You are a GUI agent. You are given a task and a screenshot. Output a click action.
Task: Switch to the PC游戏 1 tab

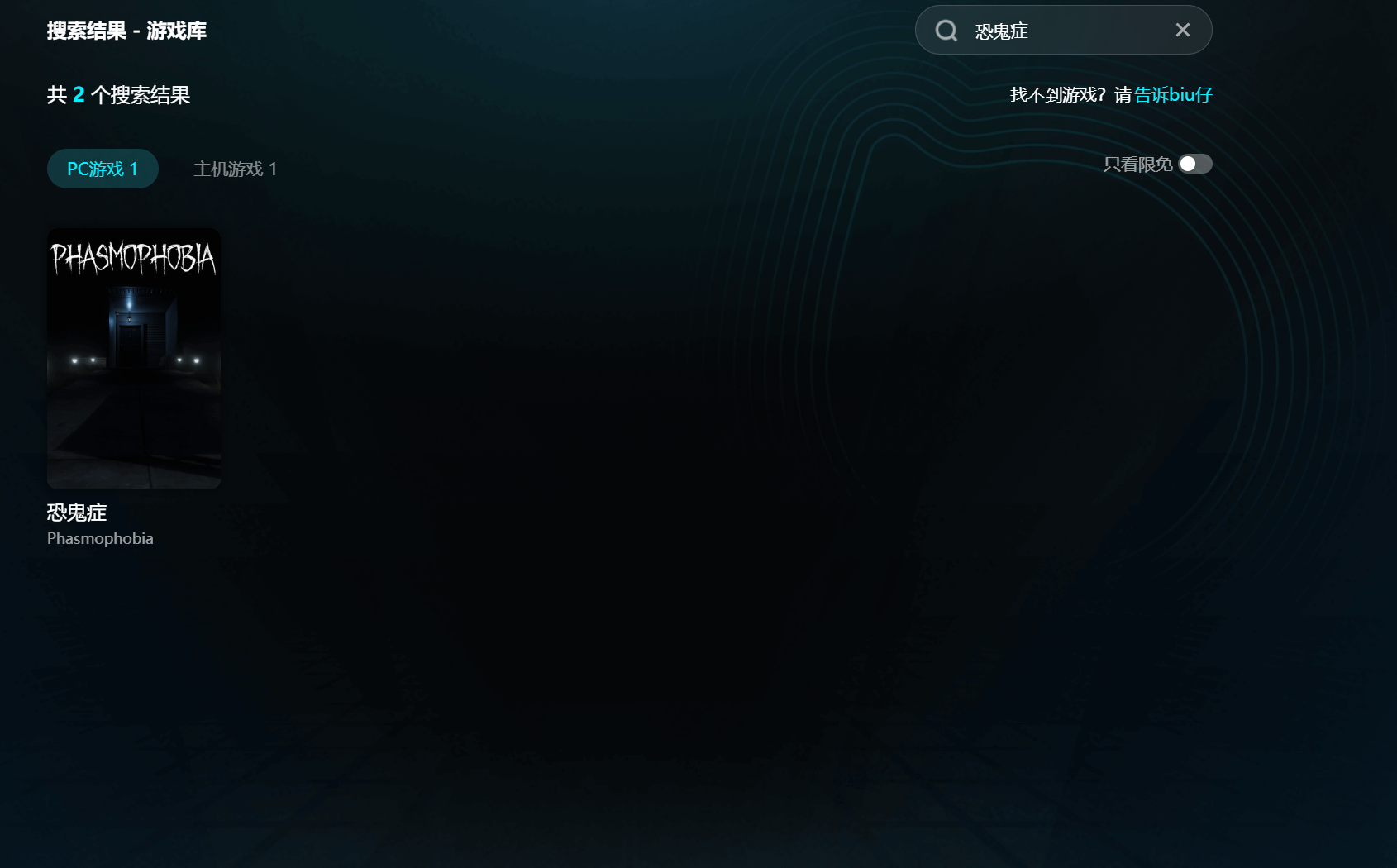[x=103, y=169]
